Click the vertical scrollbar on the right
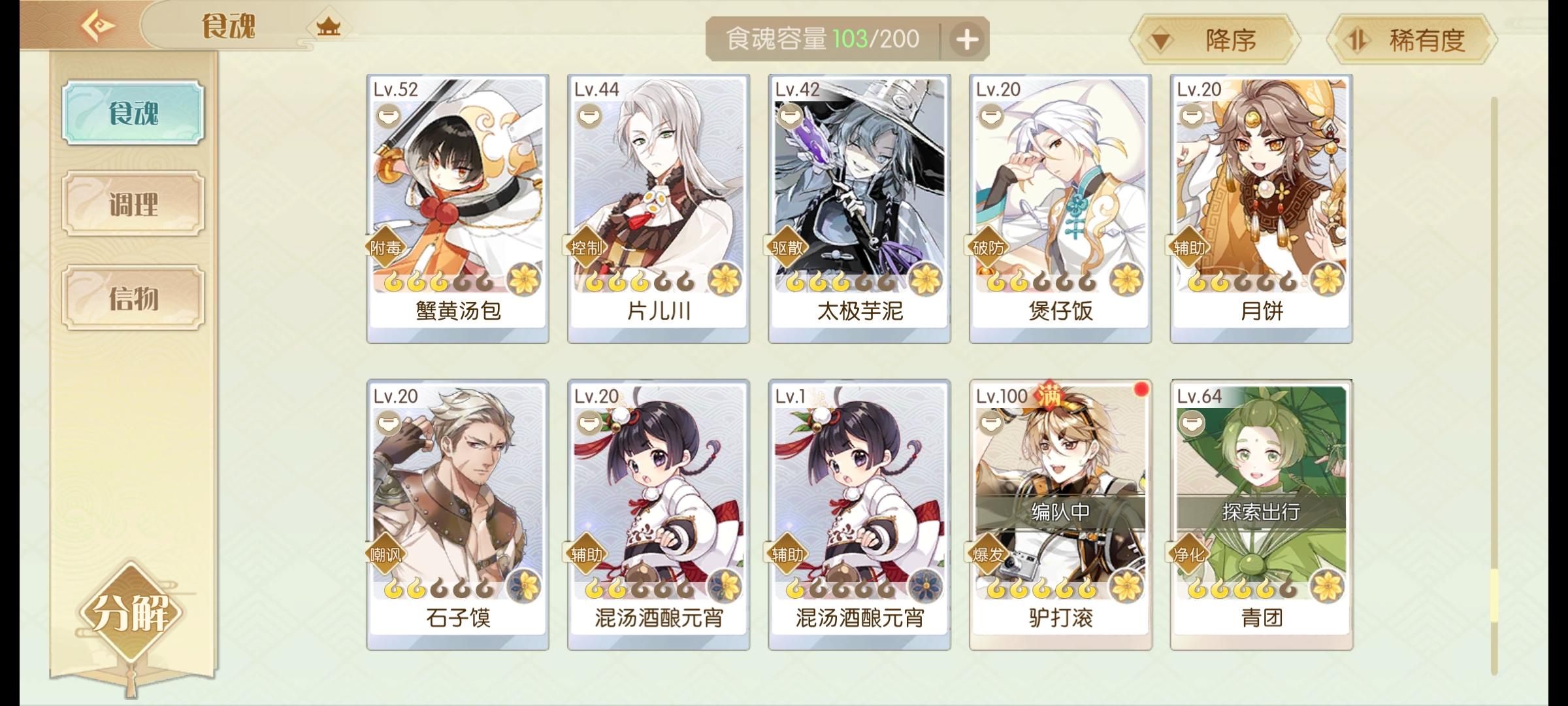 [x=1494, y=386]
